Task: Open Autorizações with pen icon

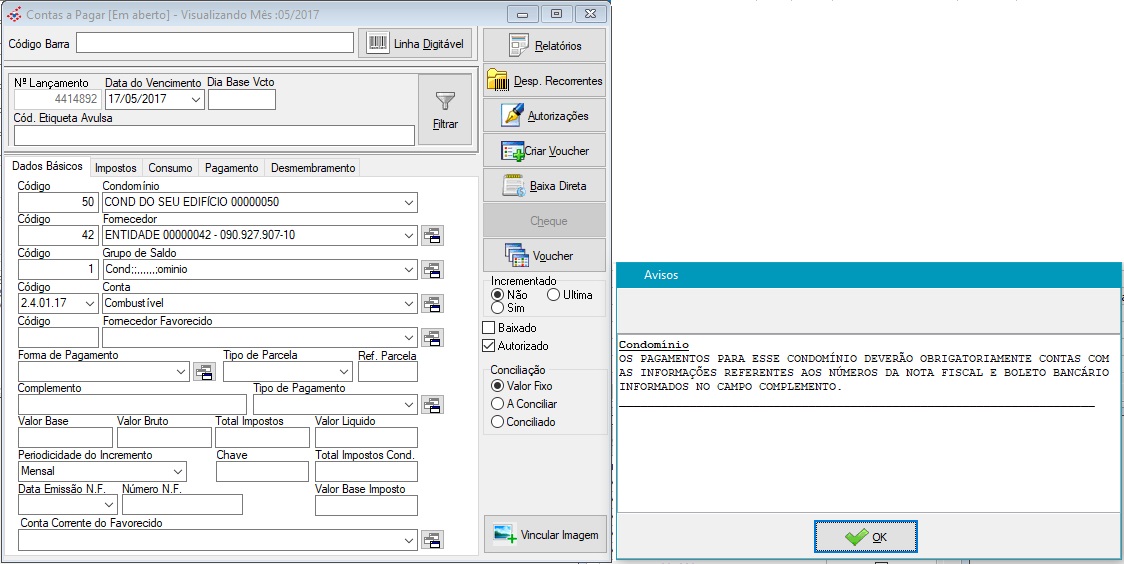Action: [544, 115]
